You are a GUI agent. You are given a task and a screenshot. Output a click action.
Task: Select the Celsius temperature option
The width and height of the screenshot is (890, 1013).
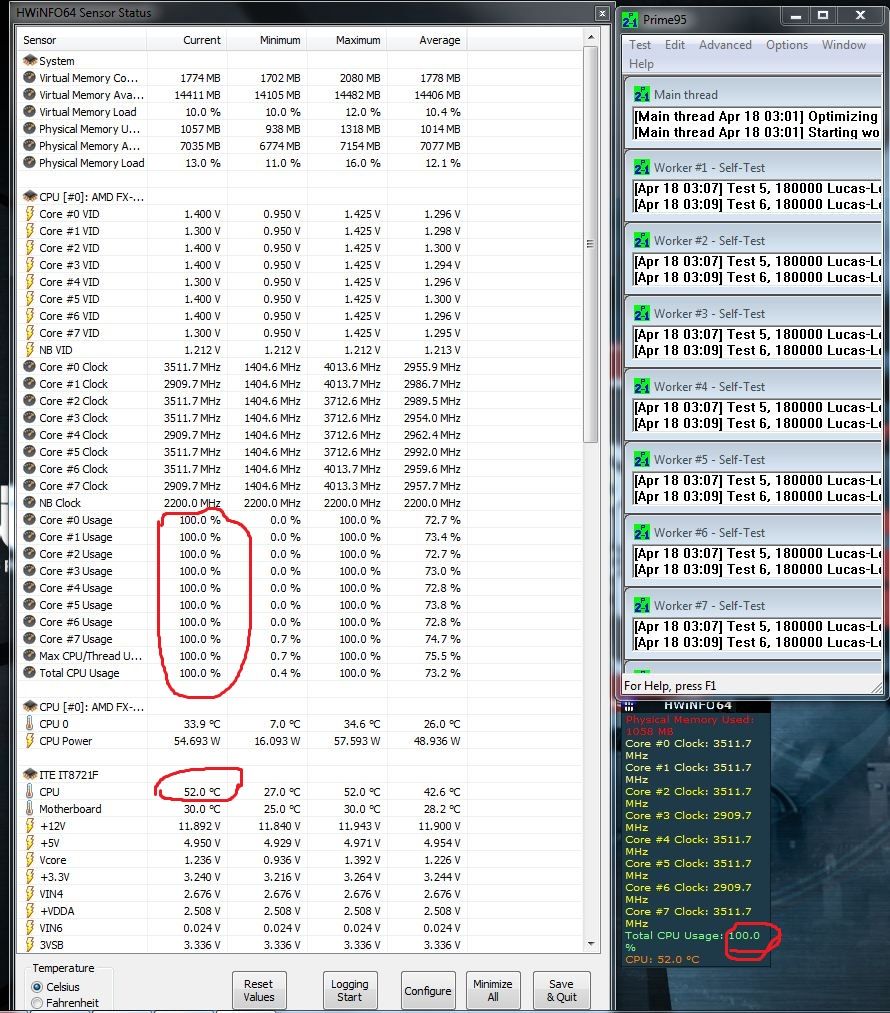click(x=38, y=987)
